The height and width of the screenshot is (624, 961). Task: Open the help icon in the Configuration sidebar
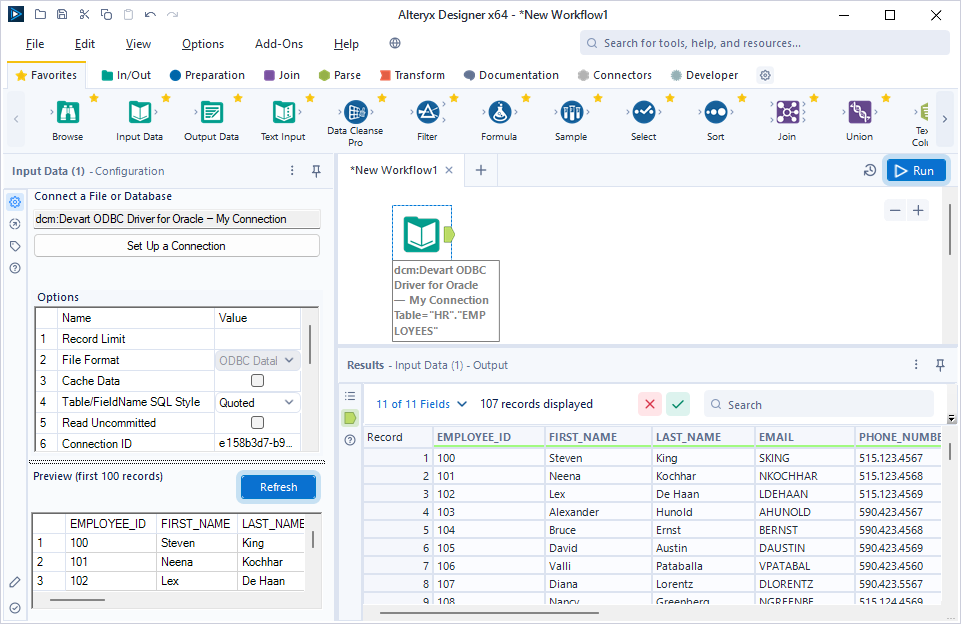pyautogui.click(x=14, y=268)
